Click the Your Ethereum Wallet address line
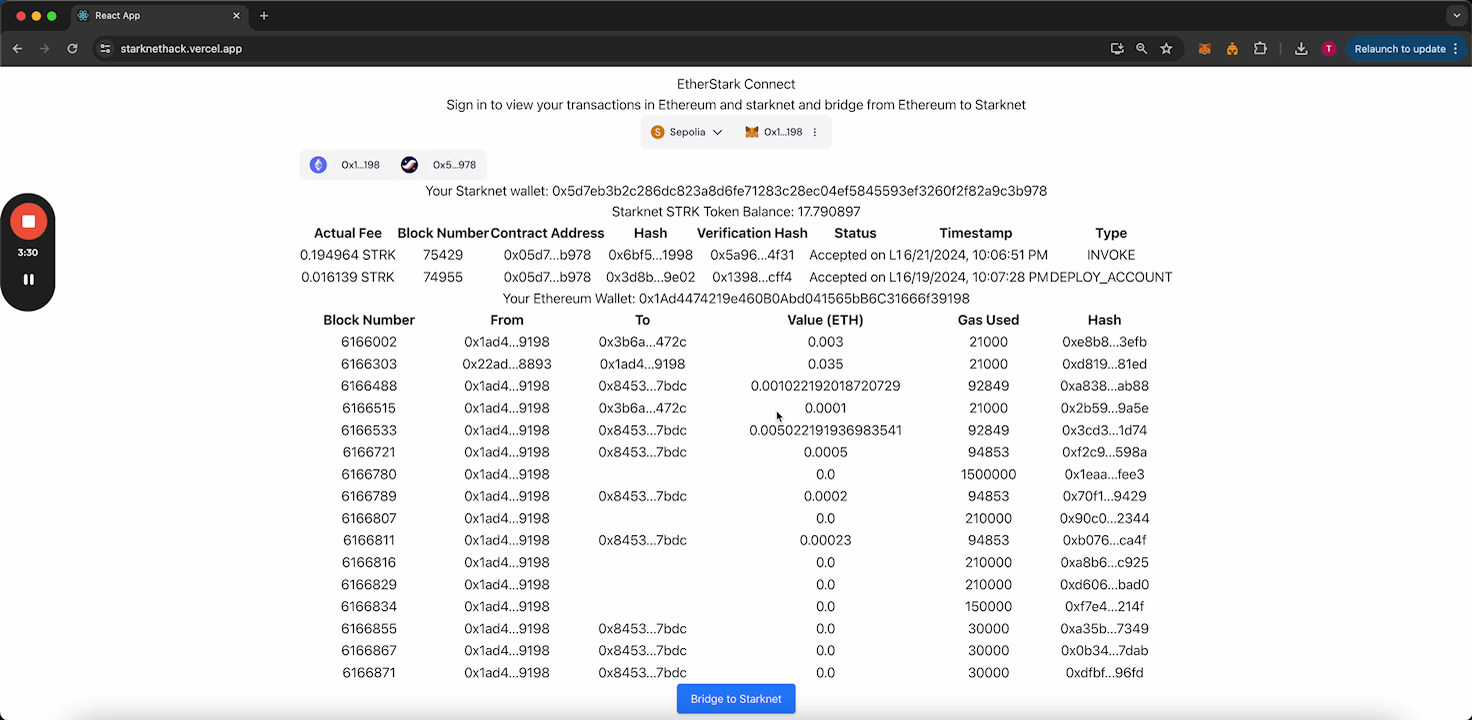1472x720 pixels. pos(736,299)
